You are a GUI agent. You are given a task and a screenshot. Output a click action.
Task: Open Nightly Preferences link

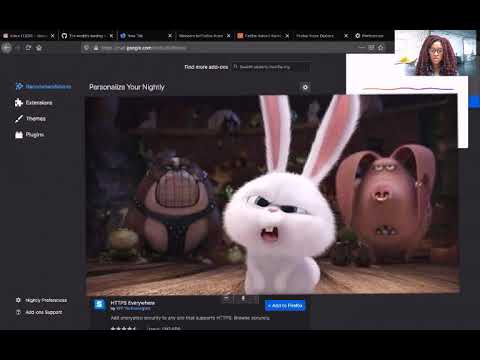pos(41,300)
